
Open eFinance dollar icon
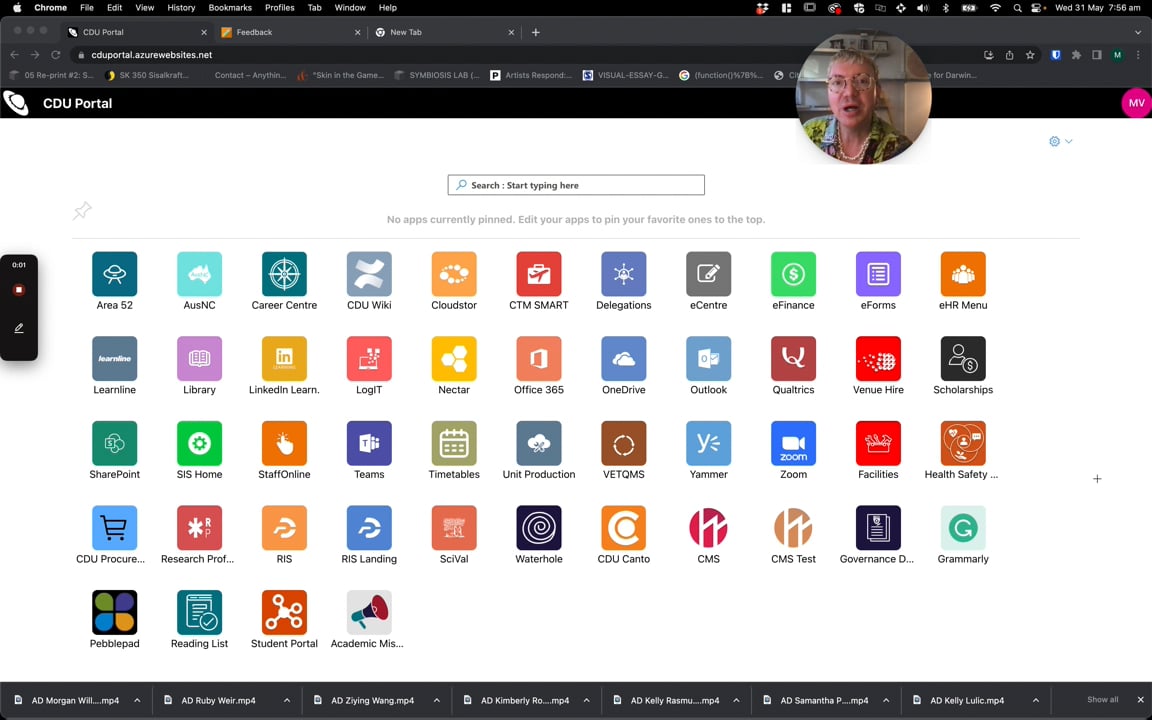(x=793, y=274)
